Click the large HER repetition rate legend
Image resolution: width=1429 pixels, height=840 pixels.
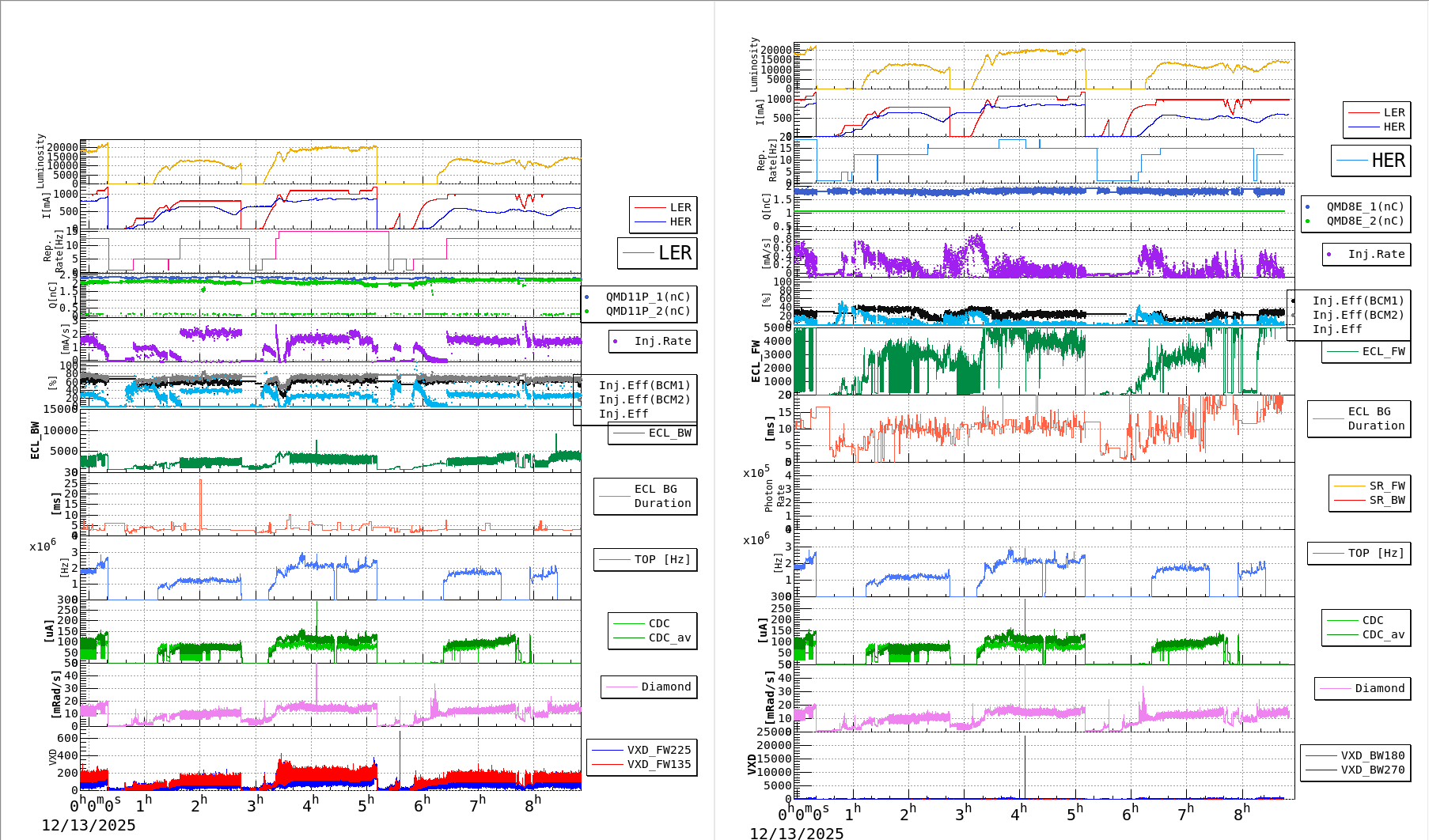(1371, 161)
